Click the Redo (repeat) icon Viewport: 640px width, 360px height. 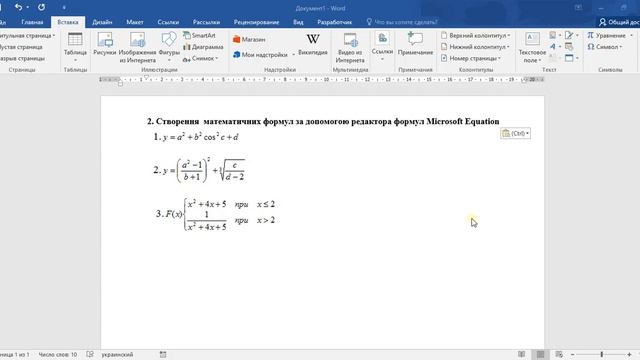[x=41, y=7]
